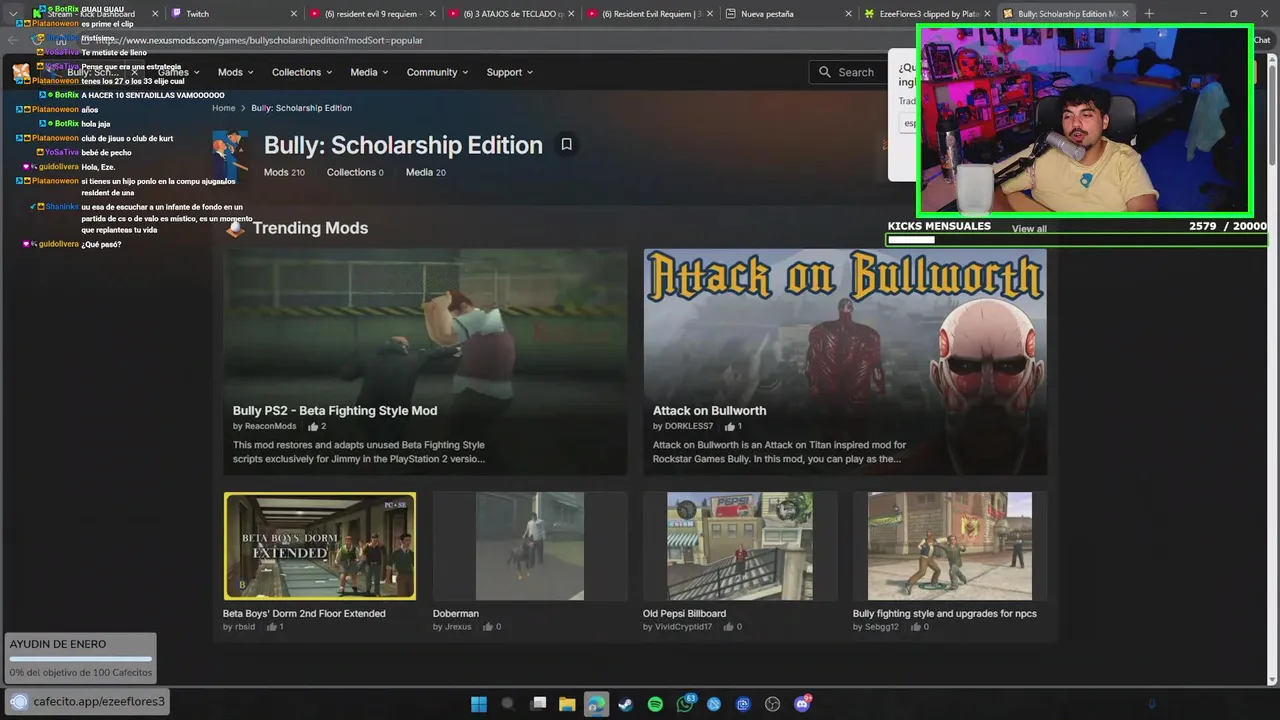The width and height of the screenshot is (1280, 720).
Task: Open Discord from the taskbar
Action: click(x=802, y=704)
